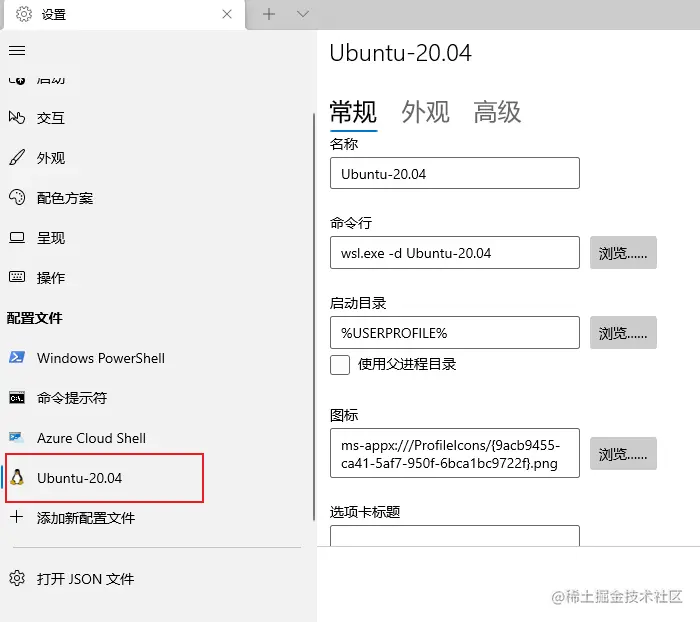Screen dimensions: 700x622
Task: Click the Azure Cloud Shell icon
Action: [x=17, y=438]
